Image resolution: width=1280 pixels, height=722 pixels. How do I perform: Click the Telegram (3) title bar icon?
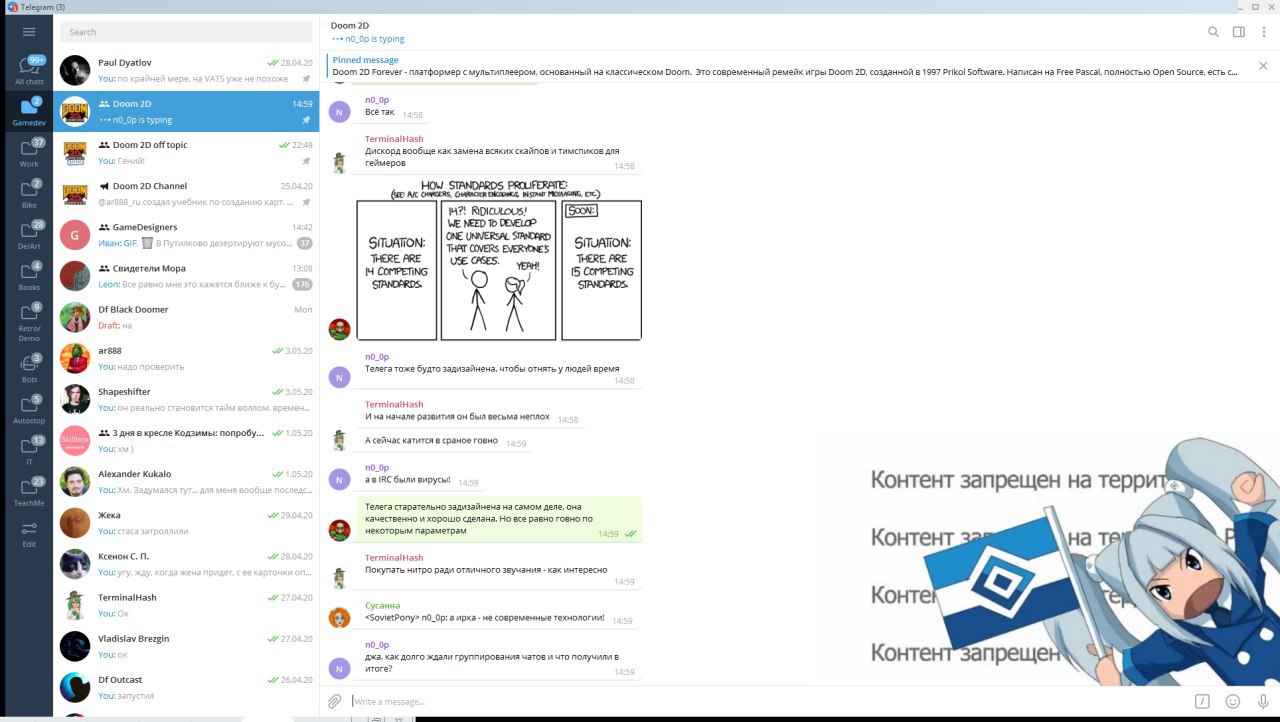pos(11,7)
